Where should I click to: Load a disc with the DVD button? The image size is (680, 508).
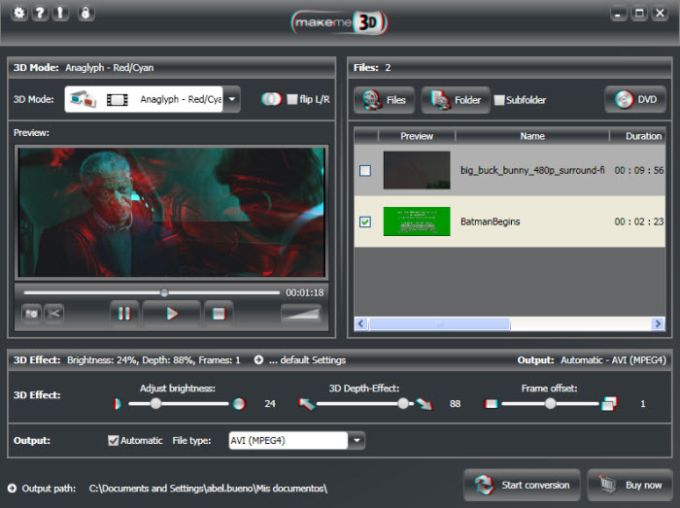(x=635, y=99)
